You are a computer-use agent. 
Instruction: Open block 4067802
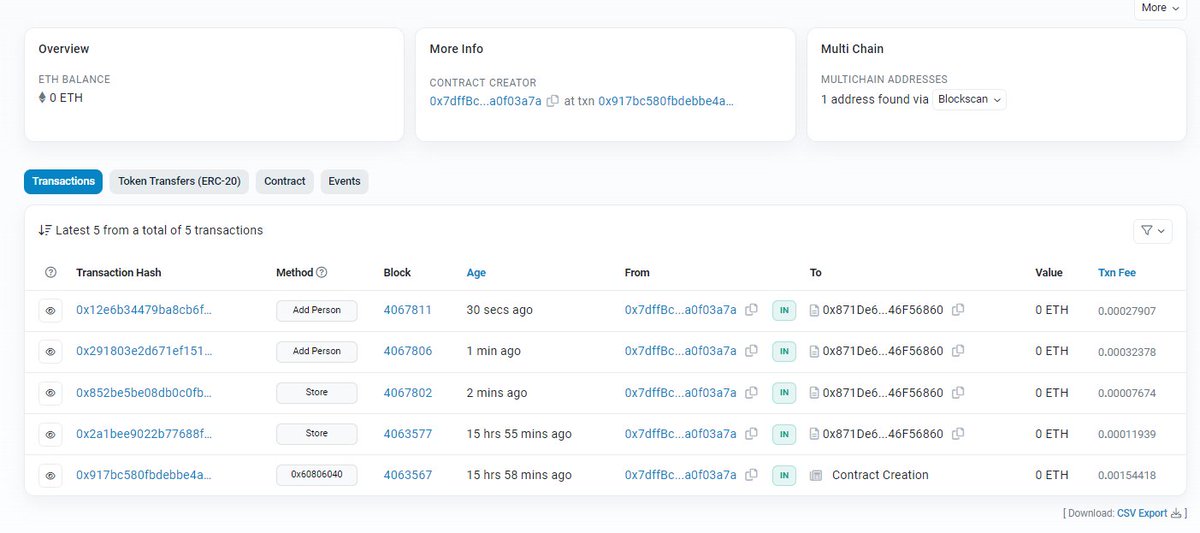tap(408, 393)
